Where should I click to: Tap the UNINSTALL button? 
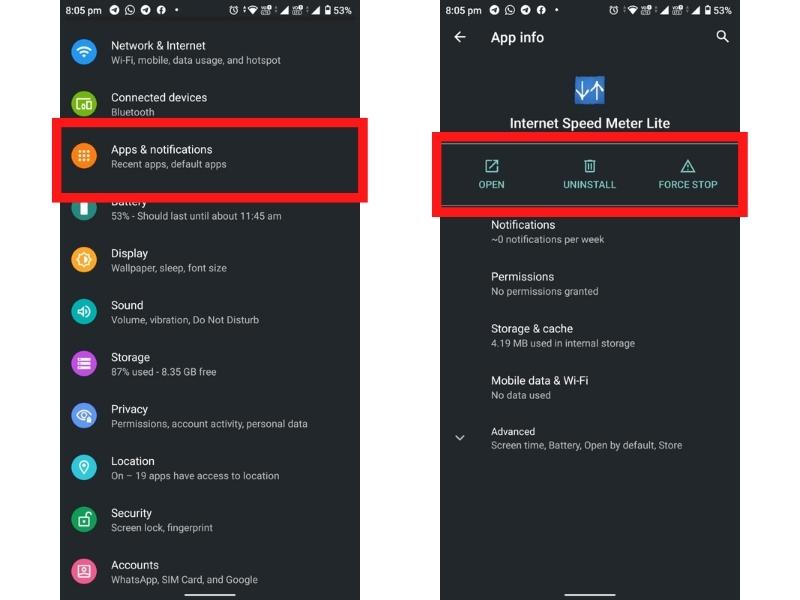[x=589, y=174]
